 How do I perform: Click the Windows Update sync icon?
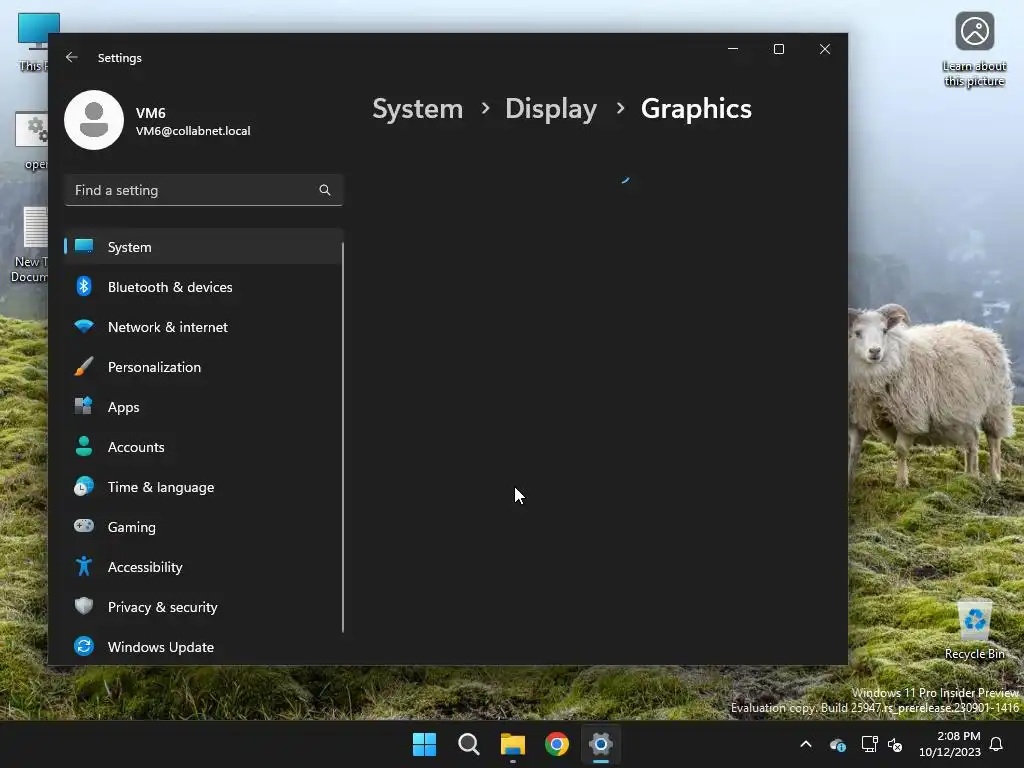click(x=84, y=646)
